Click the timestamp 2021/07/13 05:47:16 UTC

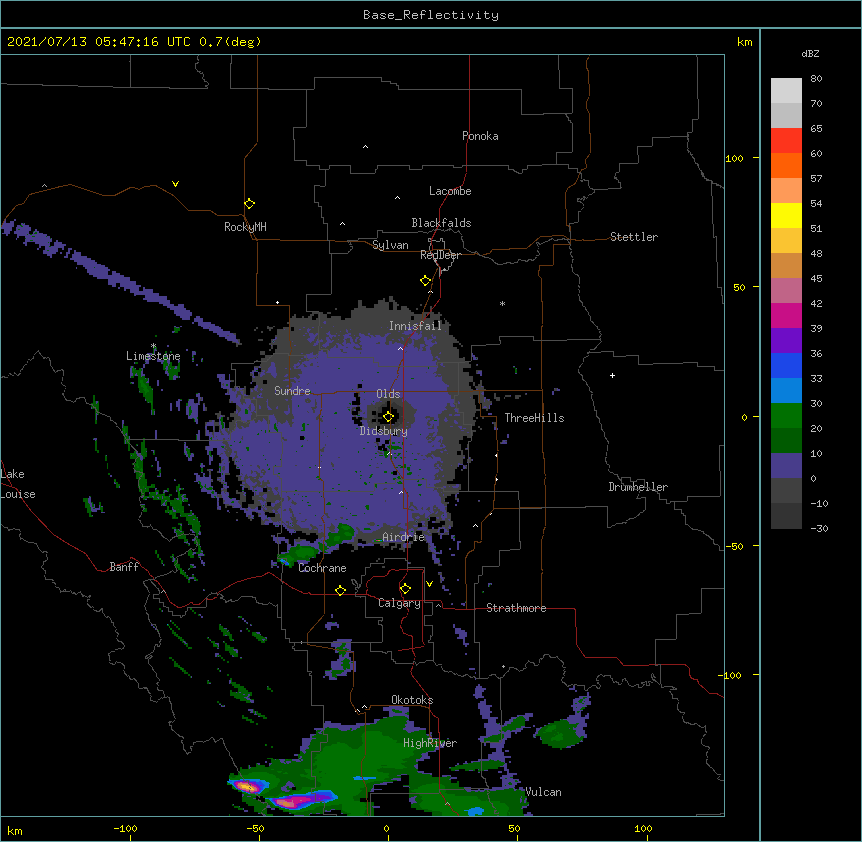click(x=99, y=42)
